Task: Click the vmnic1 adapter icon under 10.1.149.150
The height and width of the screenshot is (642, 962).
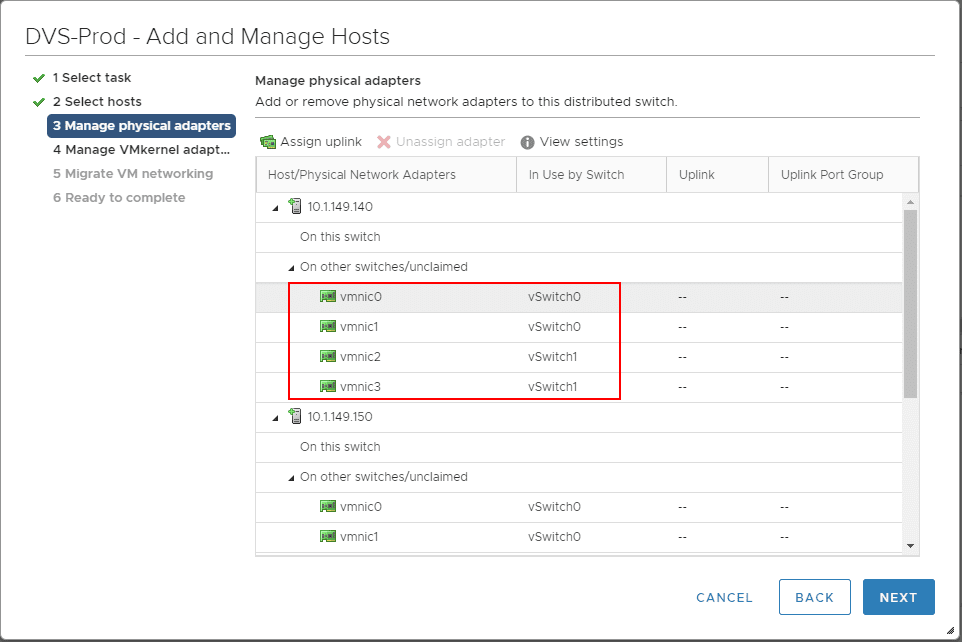Action: click(327, 537)
